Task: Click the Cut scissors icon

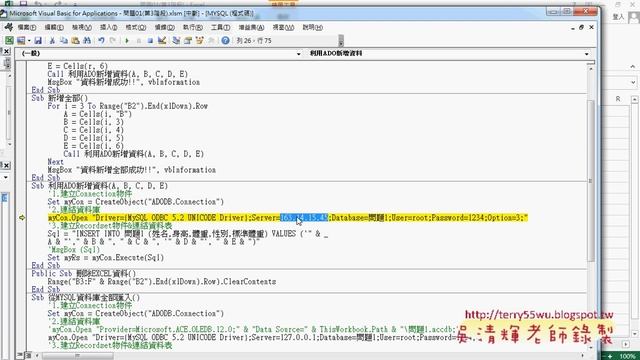Action: click(52, 40)
